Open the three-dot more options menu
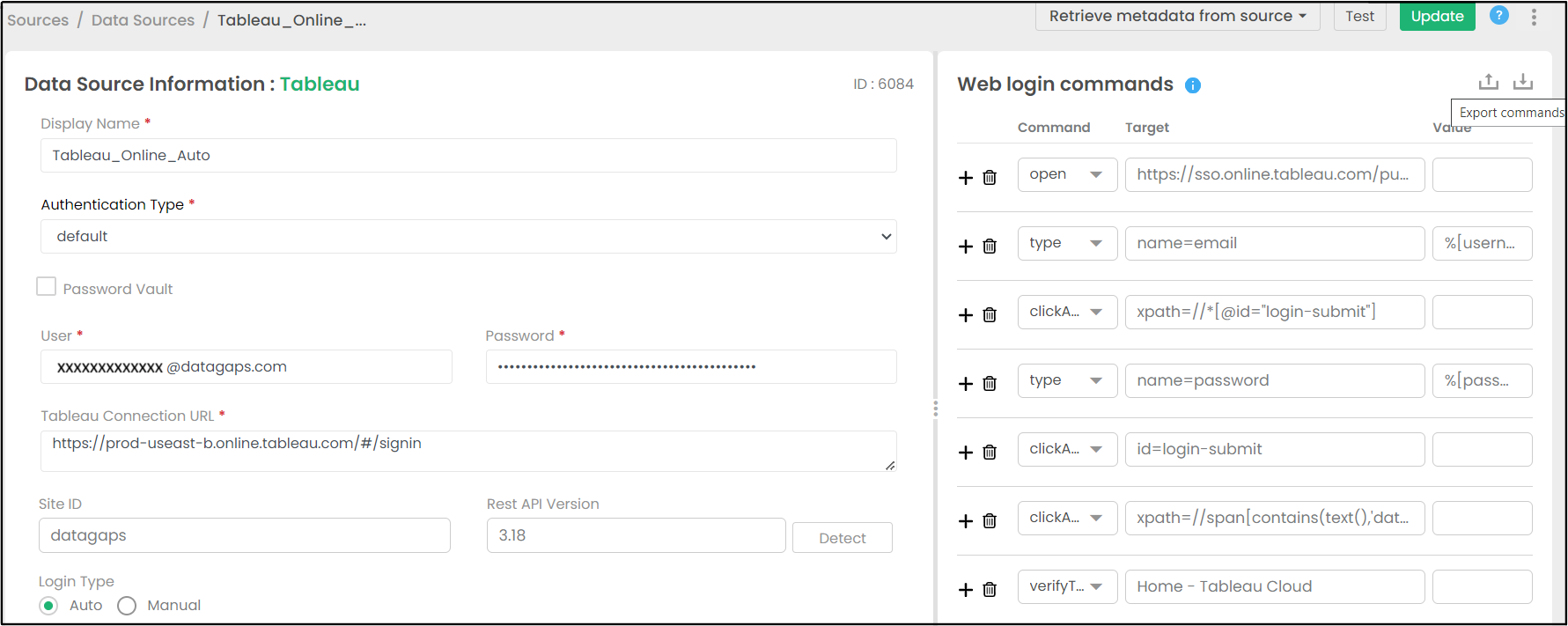 click(x=1534, y=17)
